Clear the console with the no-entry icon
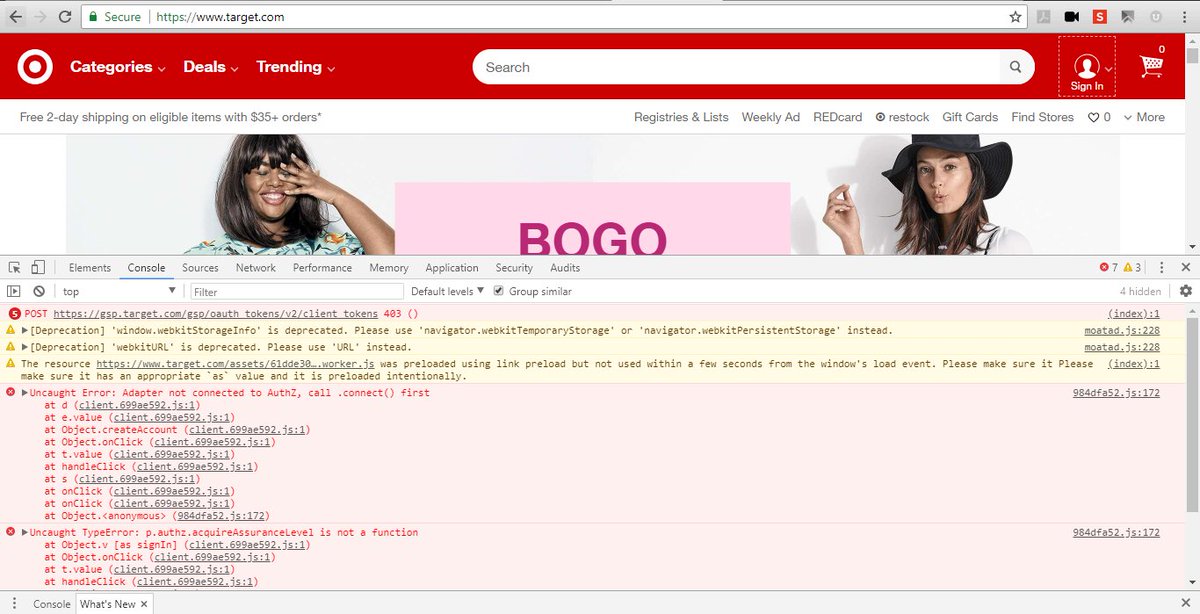The width and height of the screenshot is (1200, 614). click(38, 291)
